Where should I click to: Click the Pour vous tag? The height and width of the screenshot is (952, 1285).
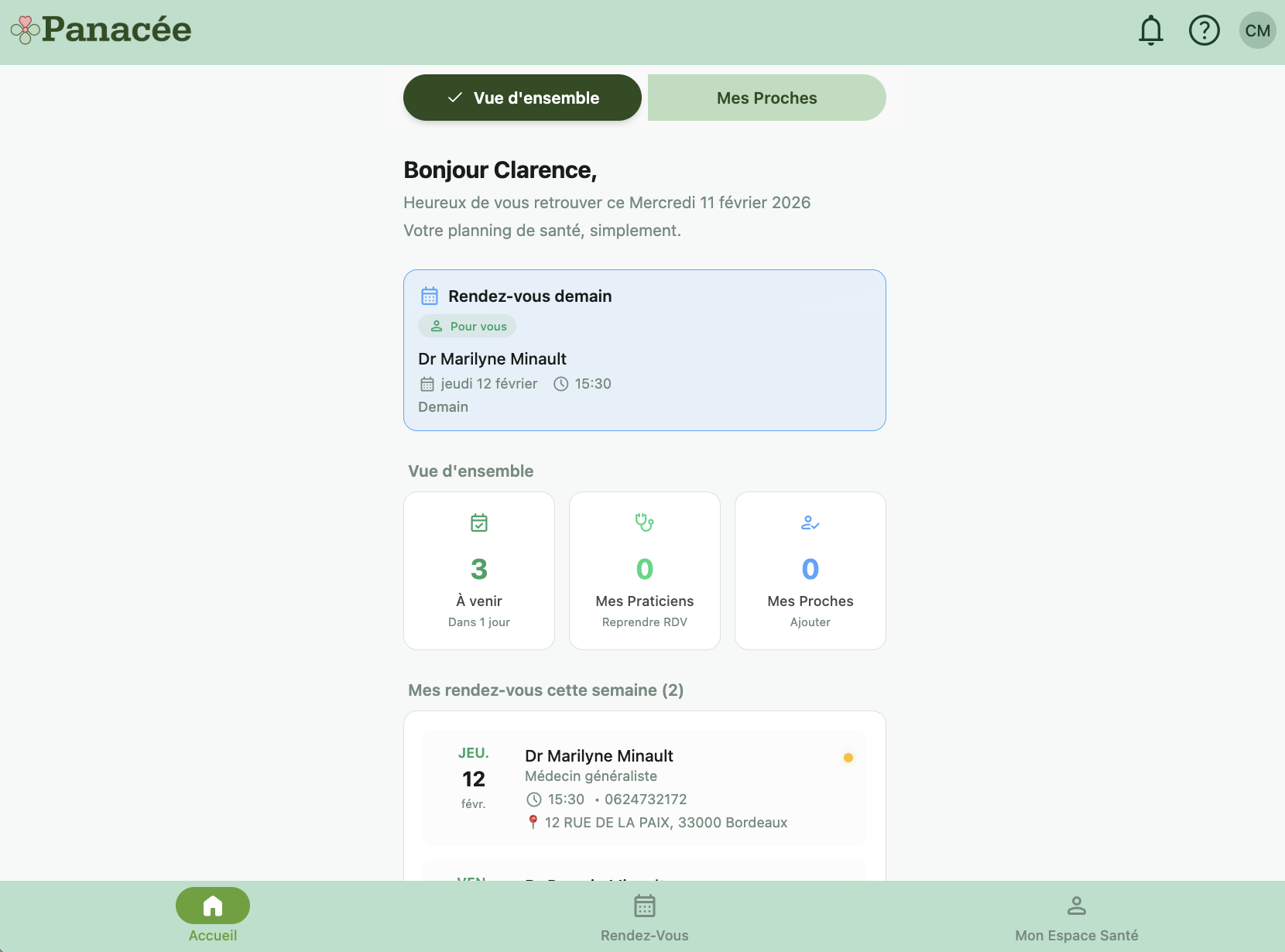[x=468, y=326]
